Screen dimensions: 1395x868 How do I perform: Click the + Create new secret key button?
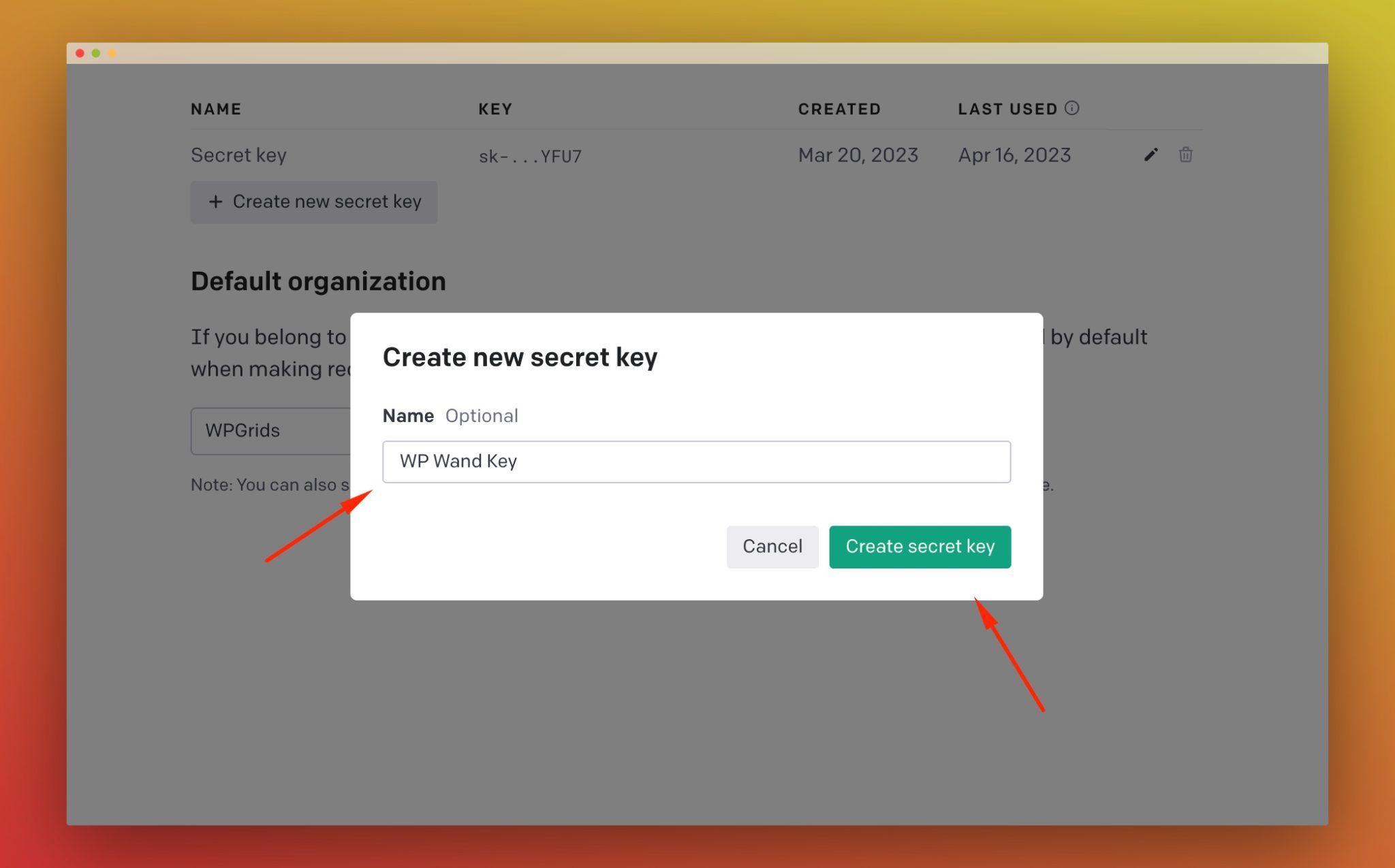314,202
